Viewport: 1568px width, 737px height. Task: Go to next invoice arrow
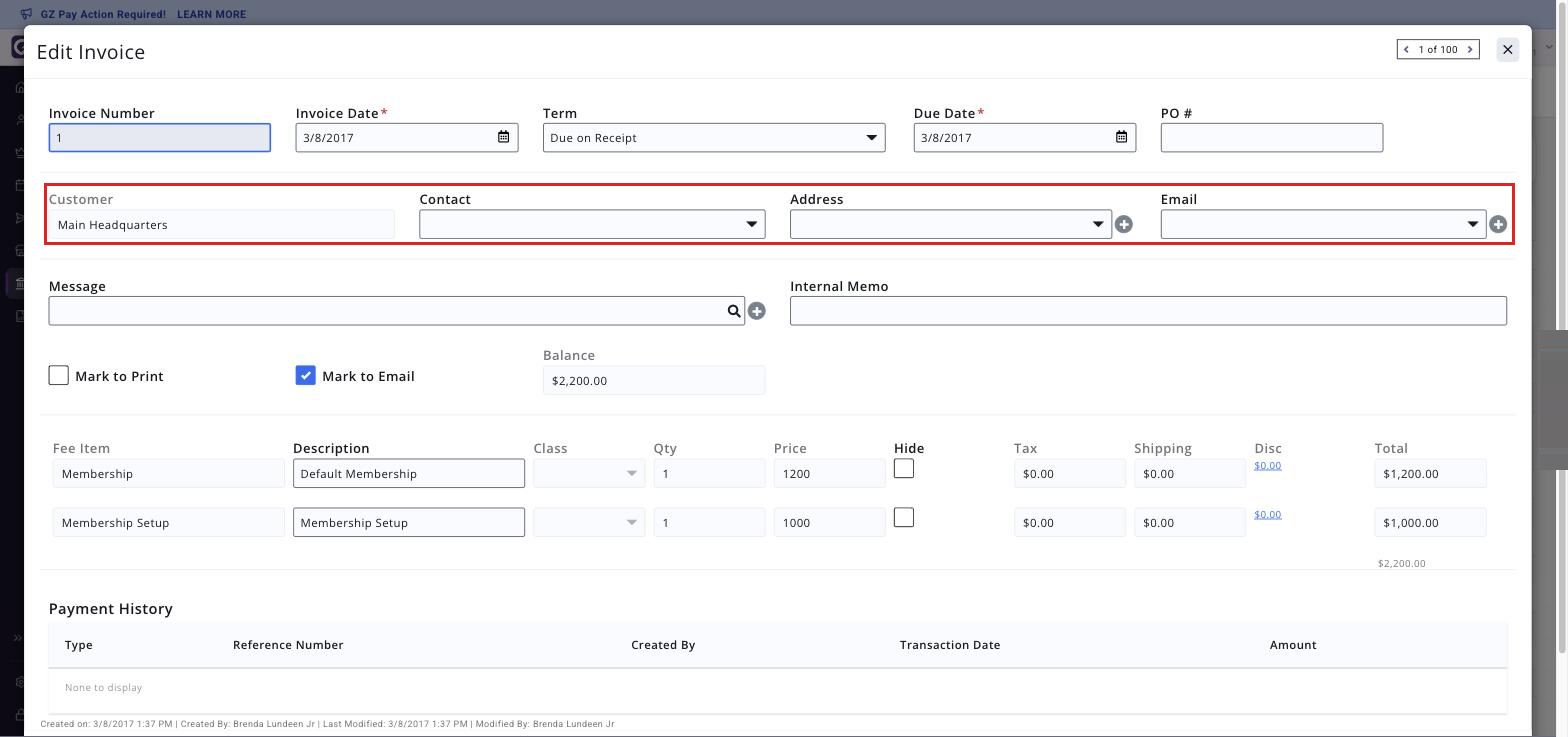(1470, 49)
